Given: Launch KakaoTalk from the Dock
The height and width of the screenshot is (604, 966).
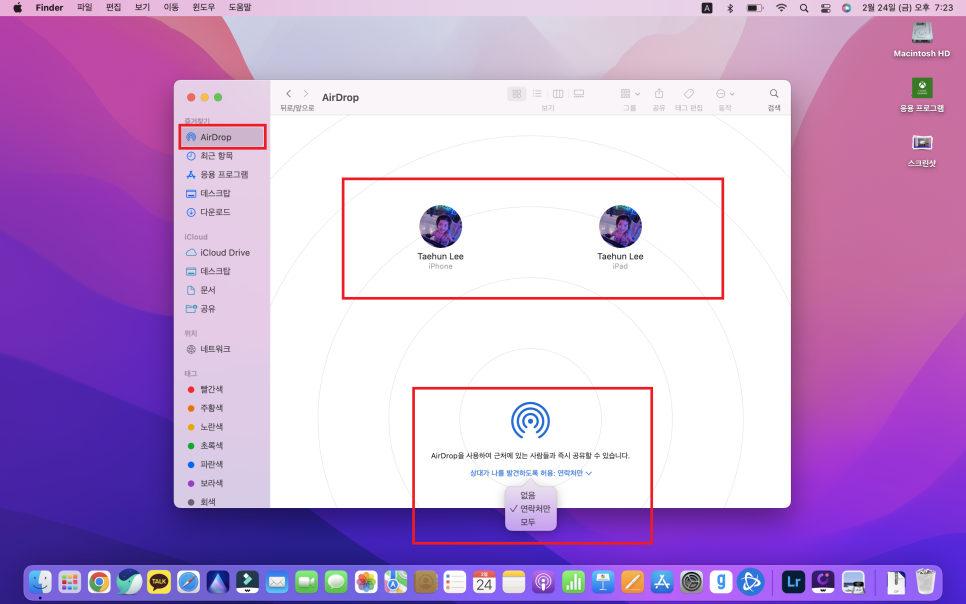Looking at the screenshot, I should [x=159, y=581].
